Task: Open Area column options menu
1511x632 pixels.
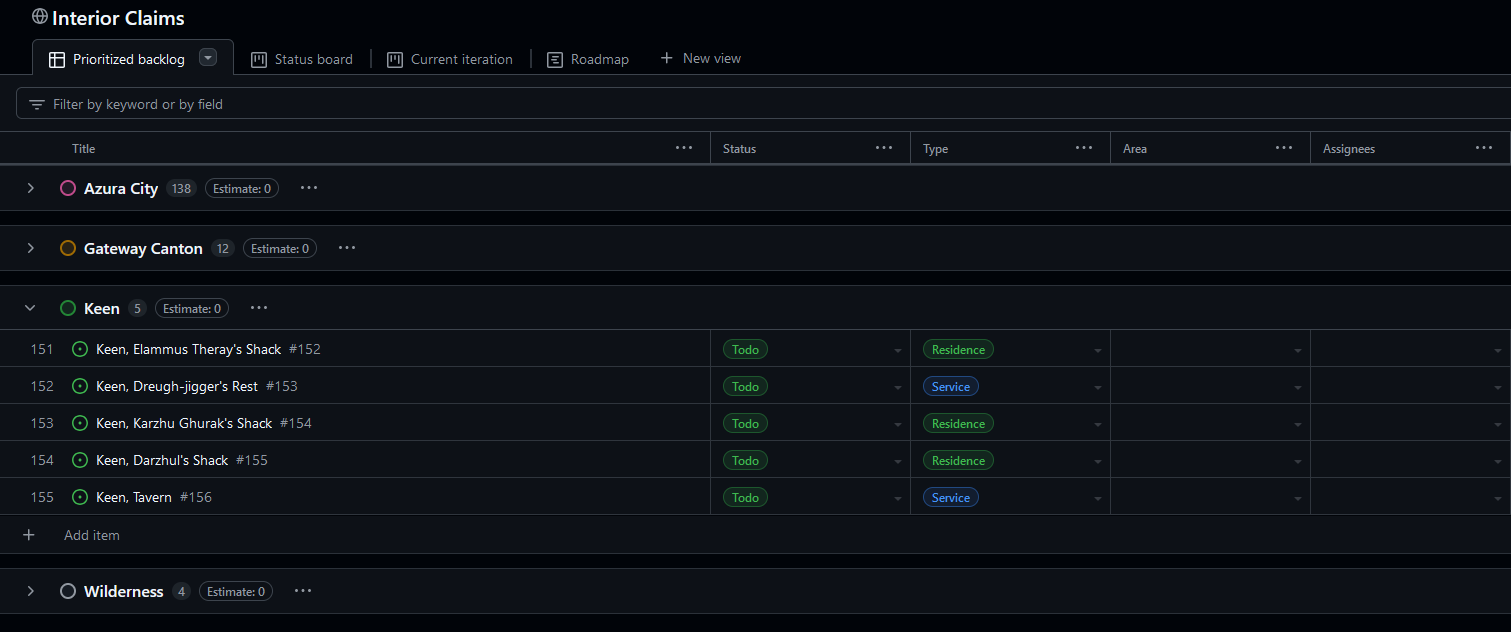Action: tap(1284, 148)
